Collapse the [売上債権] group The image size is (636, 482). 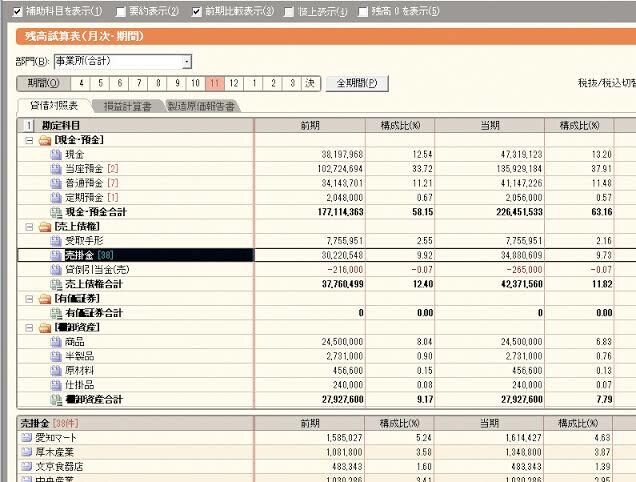coord(29,227)
